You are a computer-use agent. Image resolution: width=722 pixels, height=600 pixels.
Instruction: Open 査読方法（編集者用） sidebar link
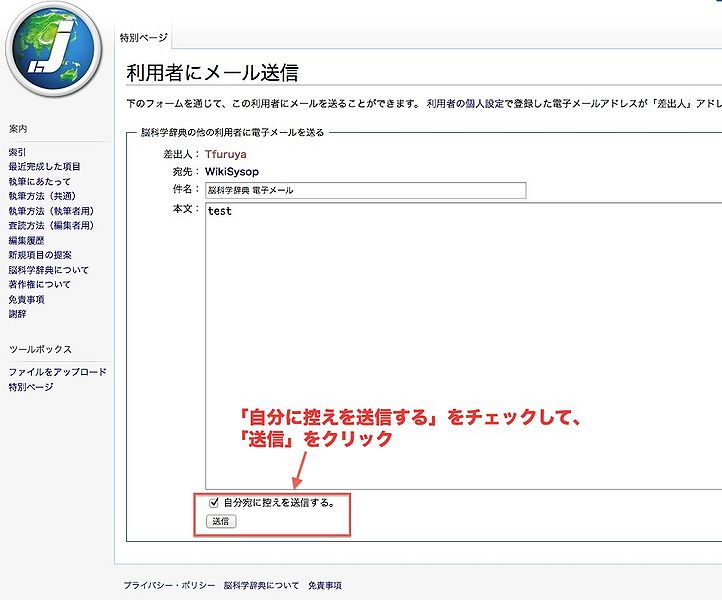(x=51, y=226)
